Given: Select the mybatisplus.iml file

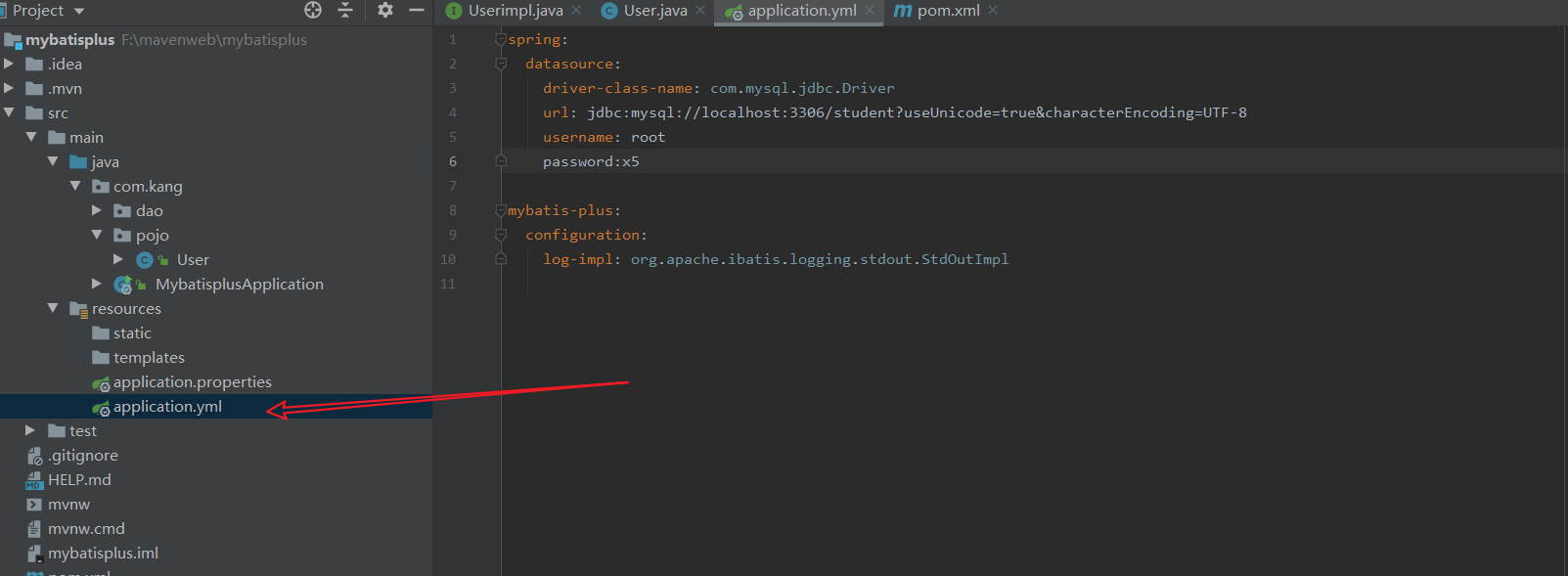Looking at the screenshot, I should coord(103,554).
